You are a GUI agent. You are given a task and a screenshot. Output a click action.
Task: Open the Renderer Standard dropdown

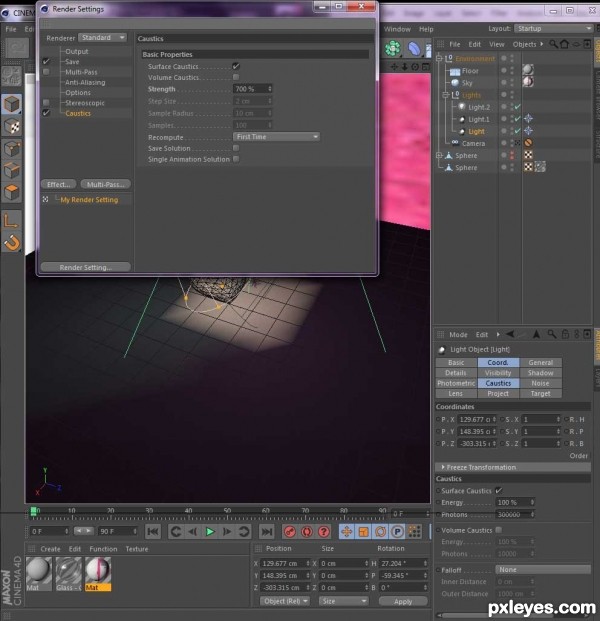coord(102,38)
